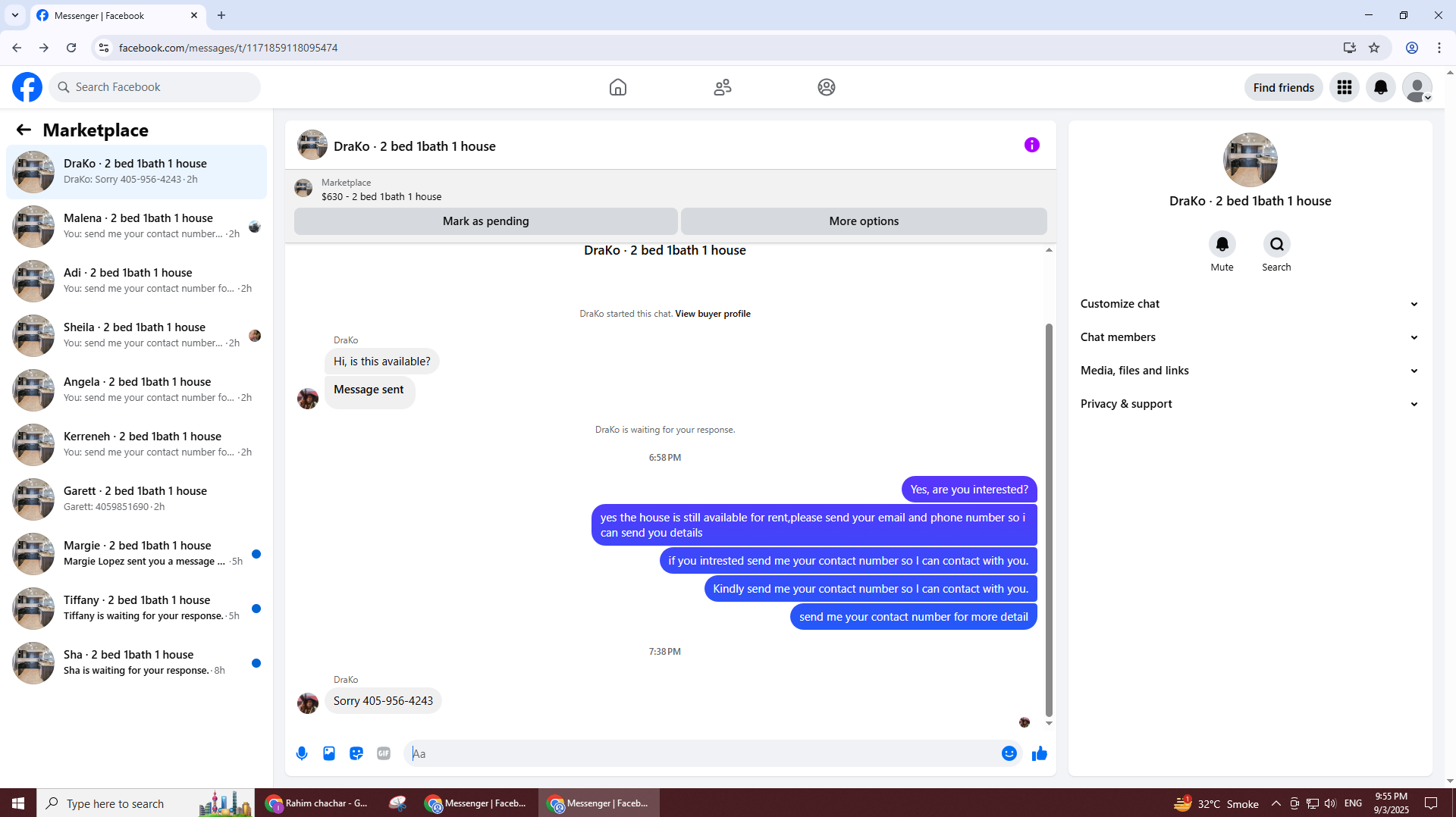Choose a GIF icon
1456x817 pixels.
(384, 753)
